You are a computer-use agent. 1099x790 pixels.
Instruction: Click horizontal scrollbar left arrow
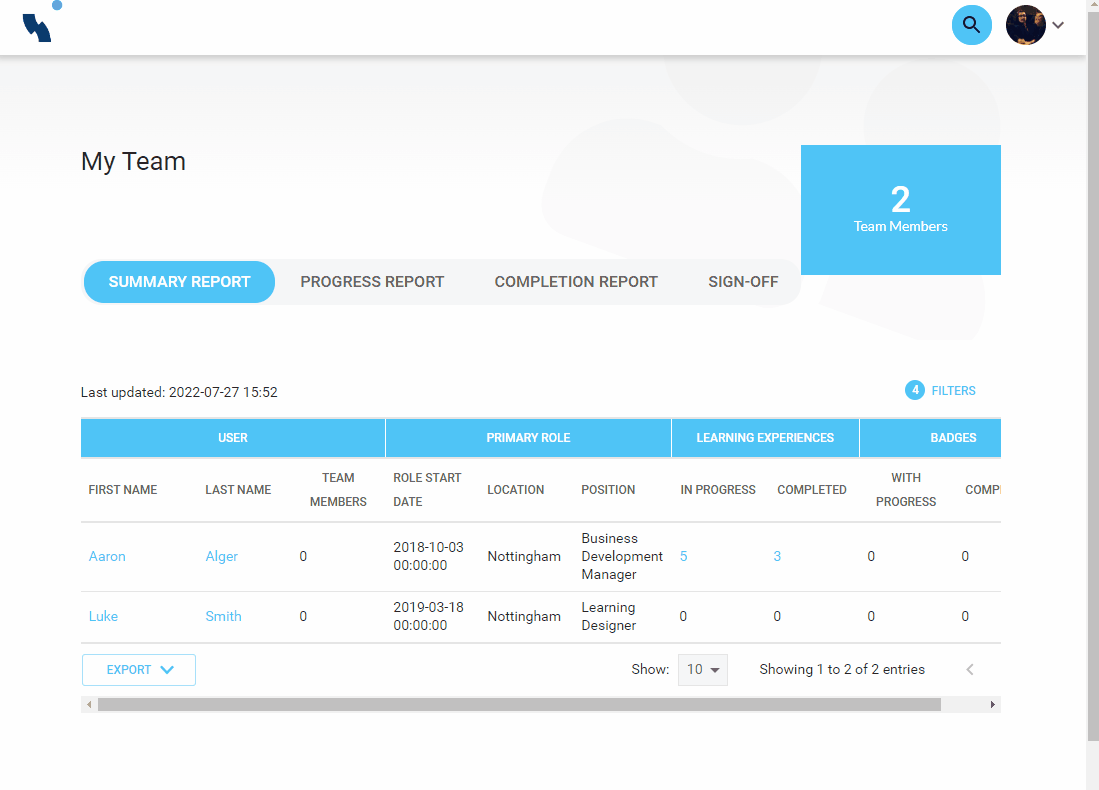coord(89,705)
